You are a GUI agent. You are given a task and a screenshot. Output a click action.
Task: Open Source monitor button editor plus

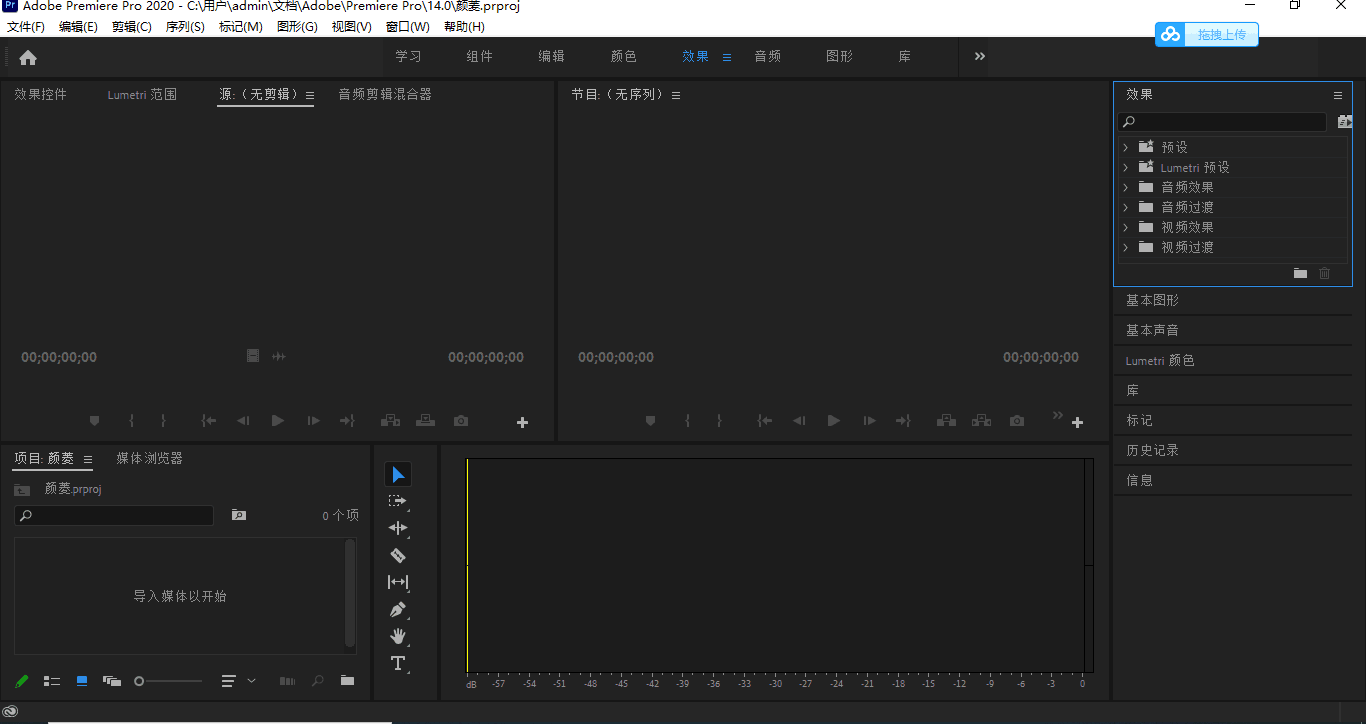(x=522, y=423)
